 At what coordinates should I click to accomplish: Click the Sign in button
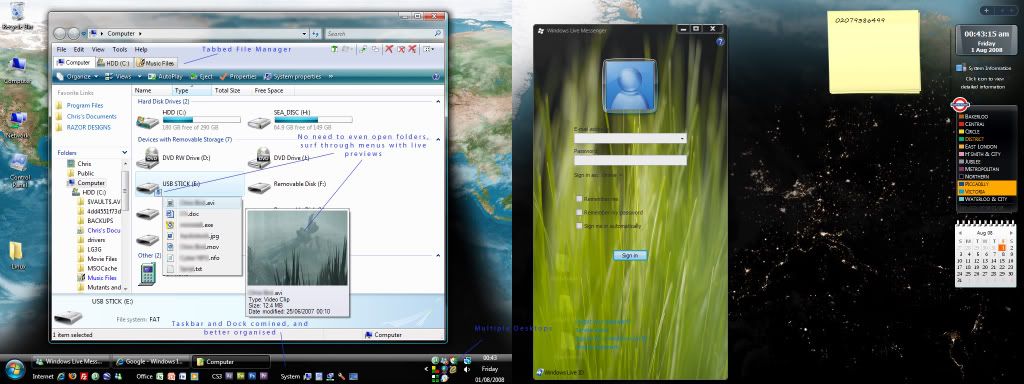click(630, 255)
